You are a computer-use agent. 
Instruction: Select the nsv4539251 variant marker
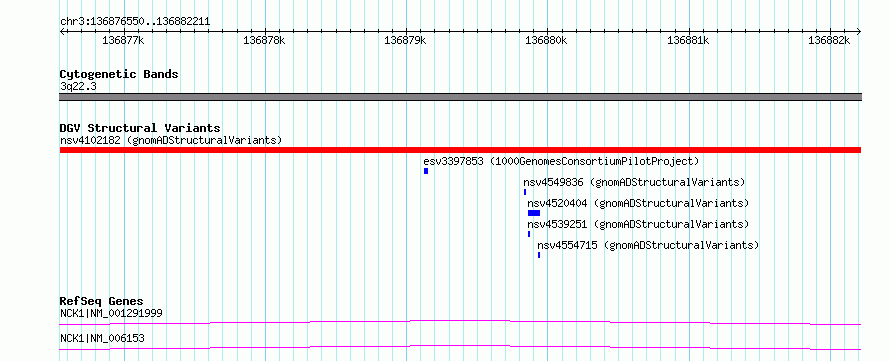pos(529,234)
